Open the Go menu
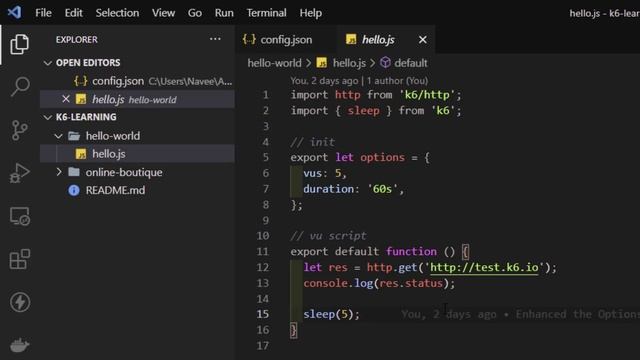640x360 pixels. click(195, 13)
